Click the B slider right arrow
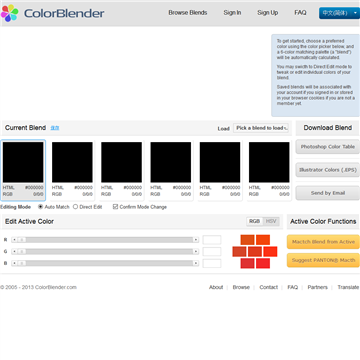This screenshot has height=360, width=360. pos(196,263)
